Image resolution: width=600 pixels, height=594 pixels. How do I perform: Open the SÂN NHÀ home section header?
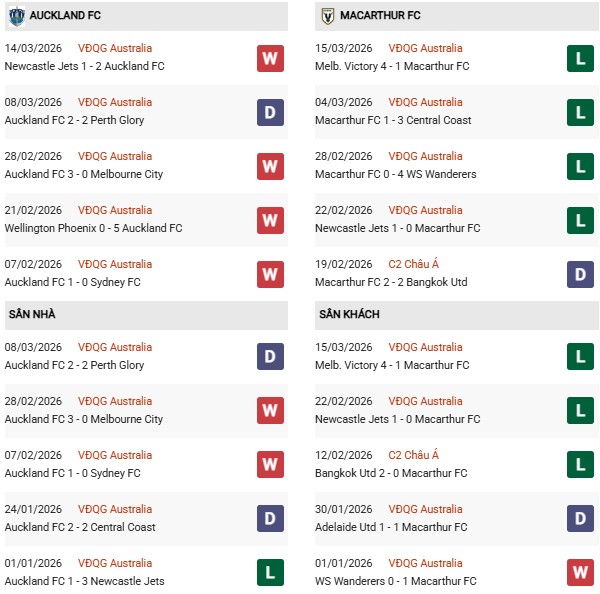(x=33, y=314)
